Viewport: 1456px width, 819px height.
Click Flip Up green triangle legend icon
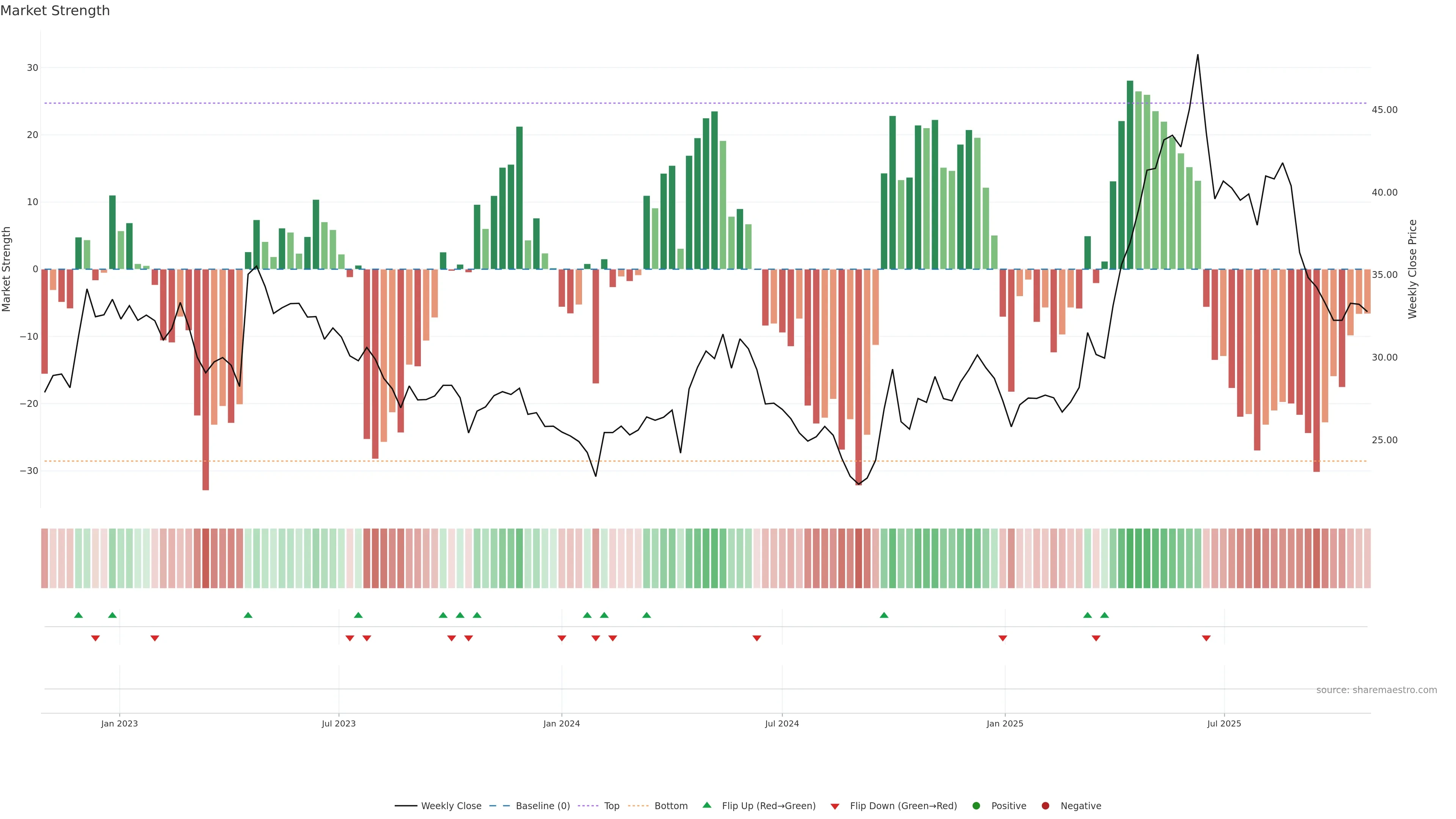click(x=706, y=805)
